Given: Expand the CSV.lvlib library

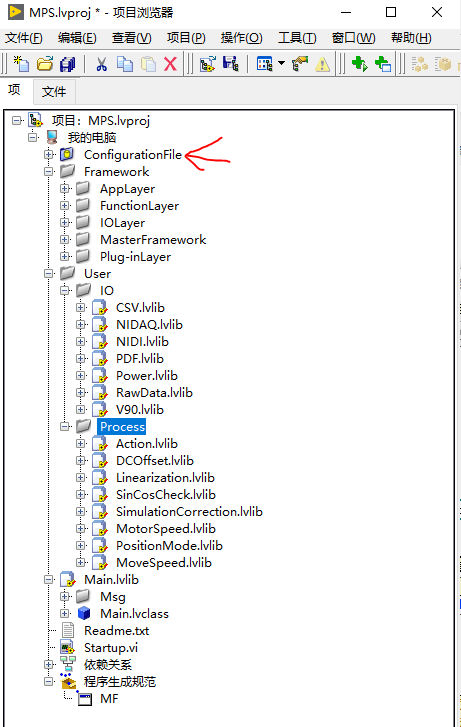Looking at the screenshot, I should 81,307.
